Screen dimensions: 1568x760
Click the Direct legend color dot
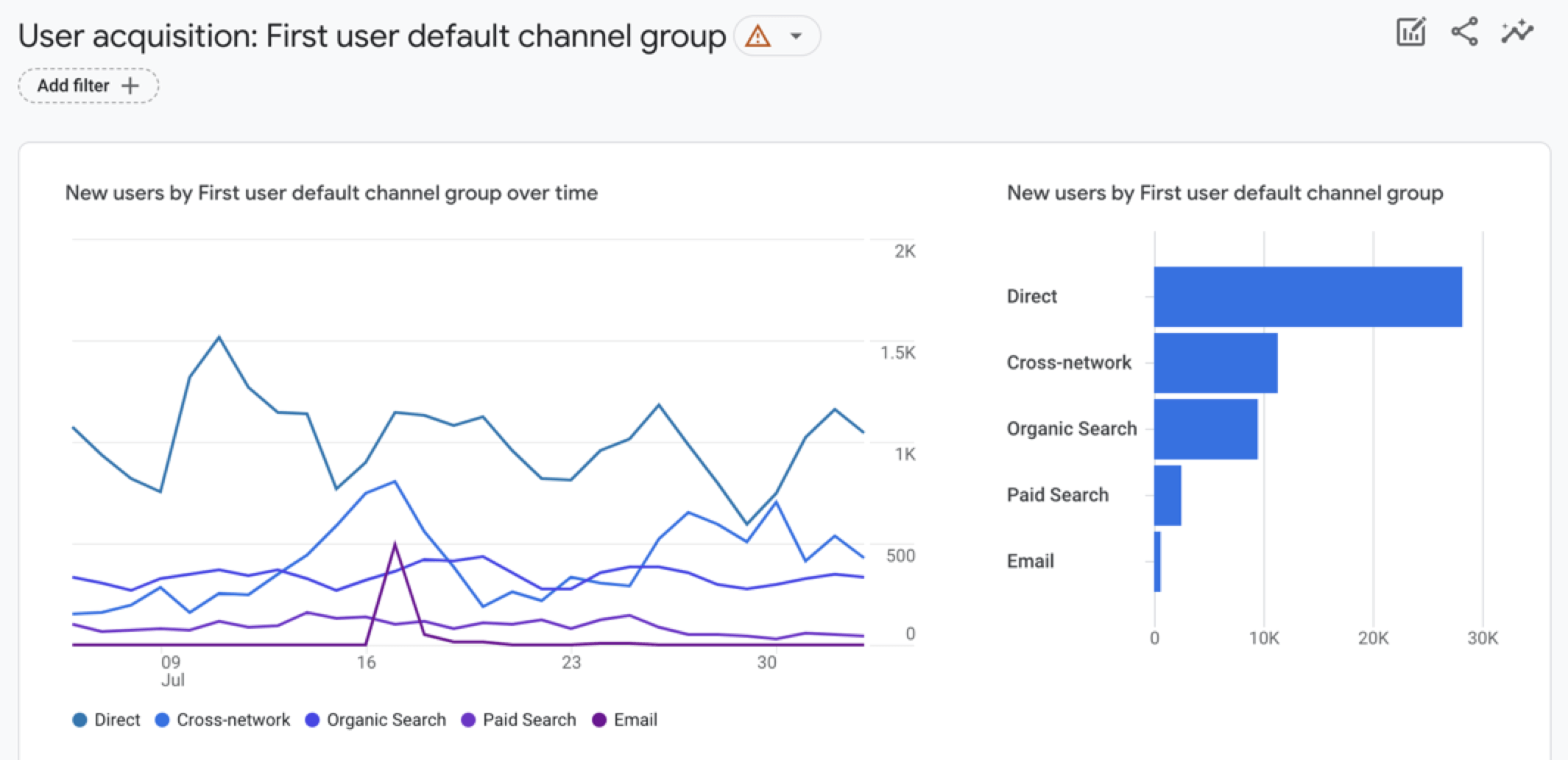80,719
